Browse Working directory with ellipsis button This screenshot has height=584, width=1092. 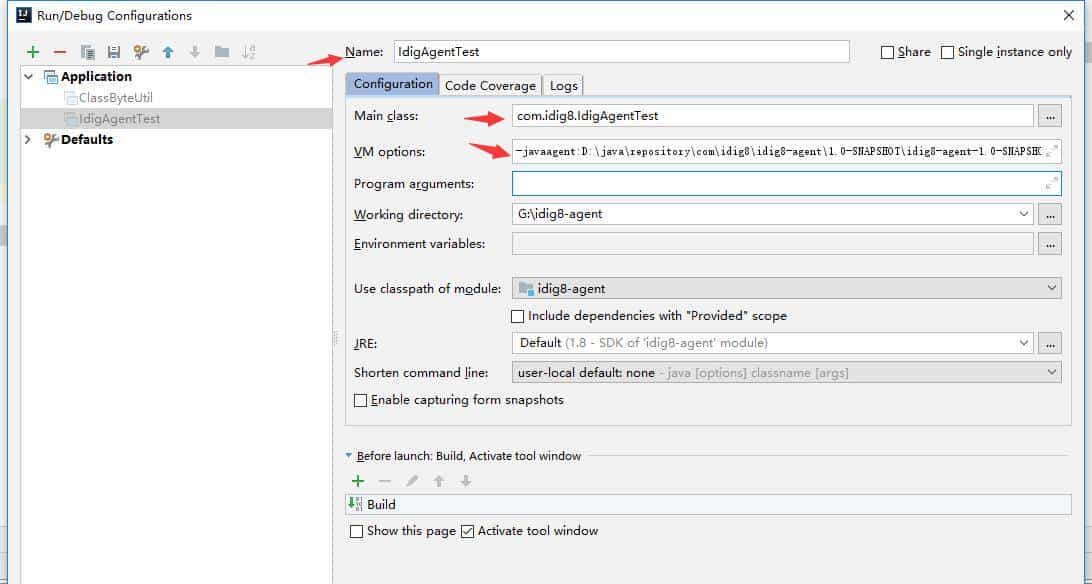coord(1050,214)
